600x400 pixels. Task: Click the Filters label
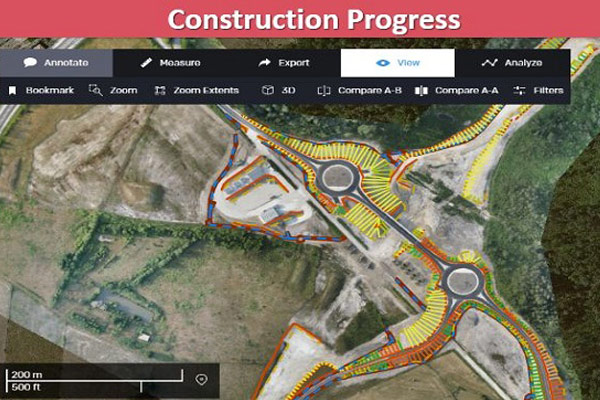tap(548, 90)
